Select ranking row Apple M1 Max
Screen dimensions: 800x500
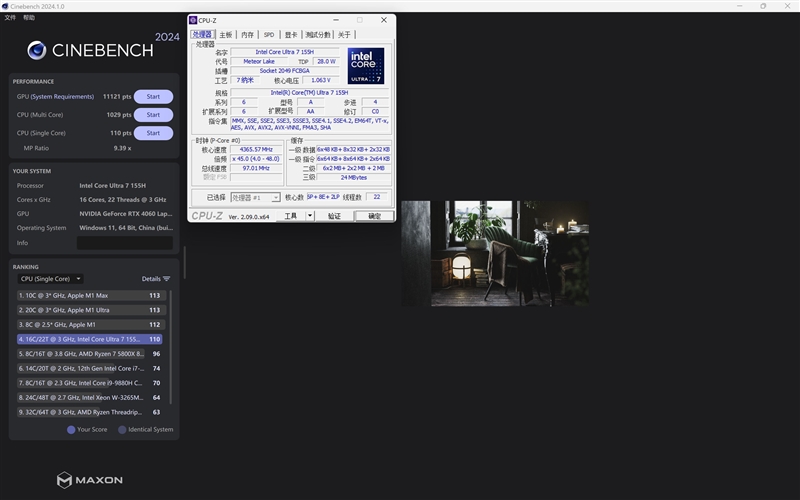[91, 295]
